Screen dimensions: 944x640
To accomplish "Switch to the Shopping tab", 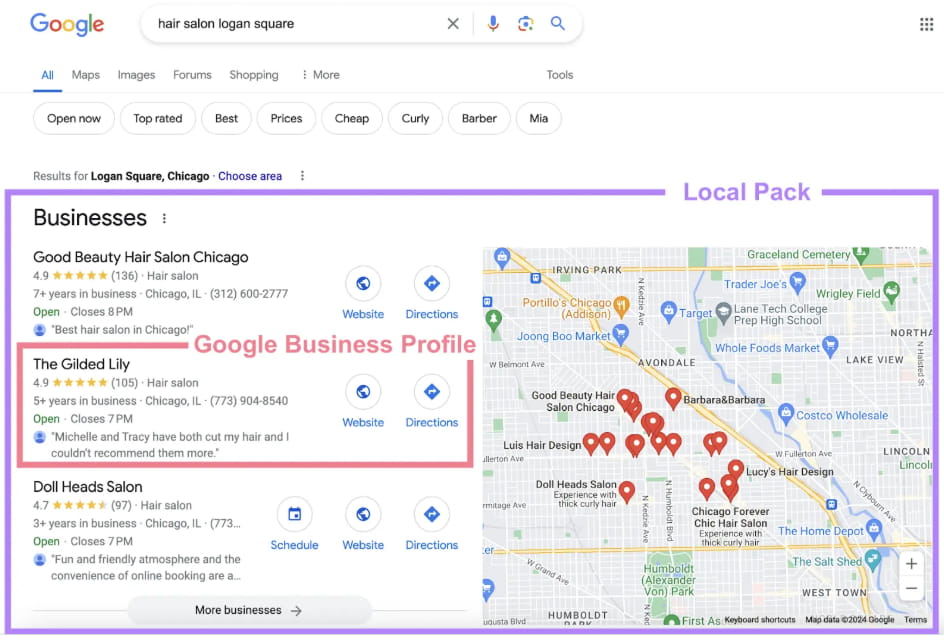I will (x=253, y=75).
